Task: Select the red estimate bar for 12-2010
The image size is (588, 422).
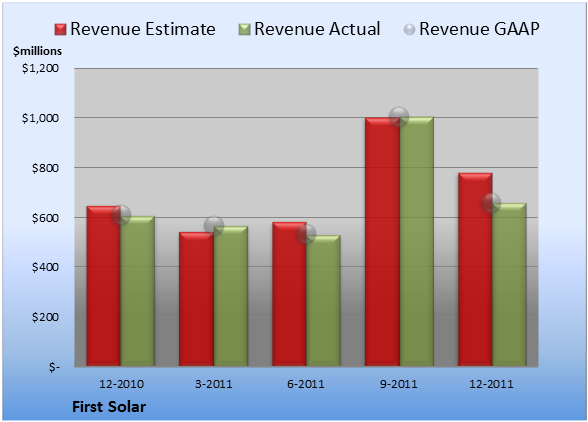Action: point(104,286)
